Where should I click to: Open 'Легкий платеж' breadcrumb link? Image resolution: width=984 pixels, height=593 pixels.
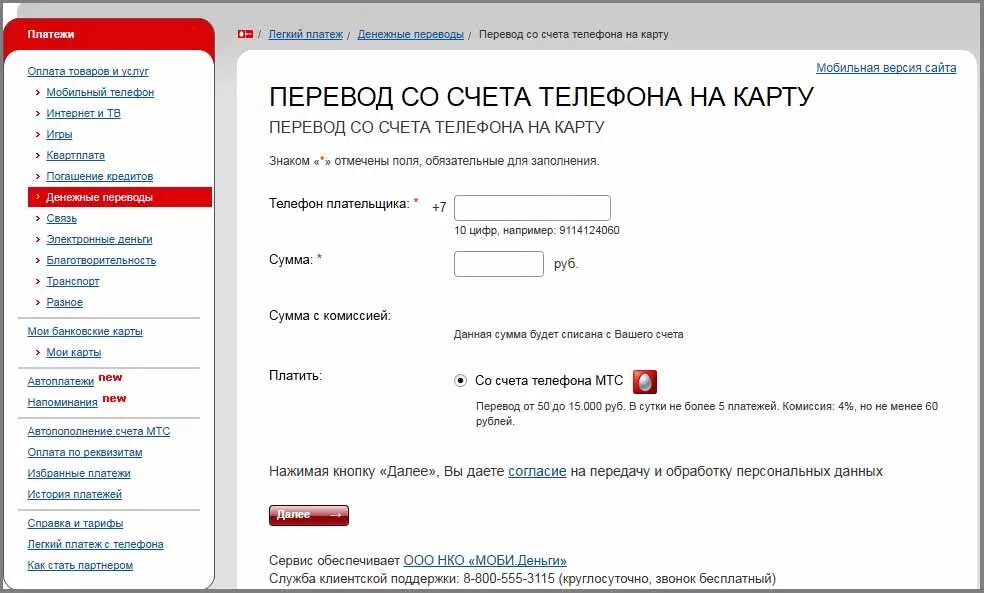pyautogui.click(x=306, y=35)
